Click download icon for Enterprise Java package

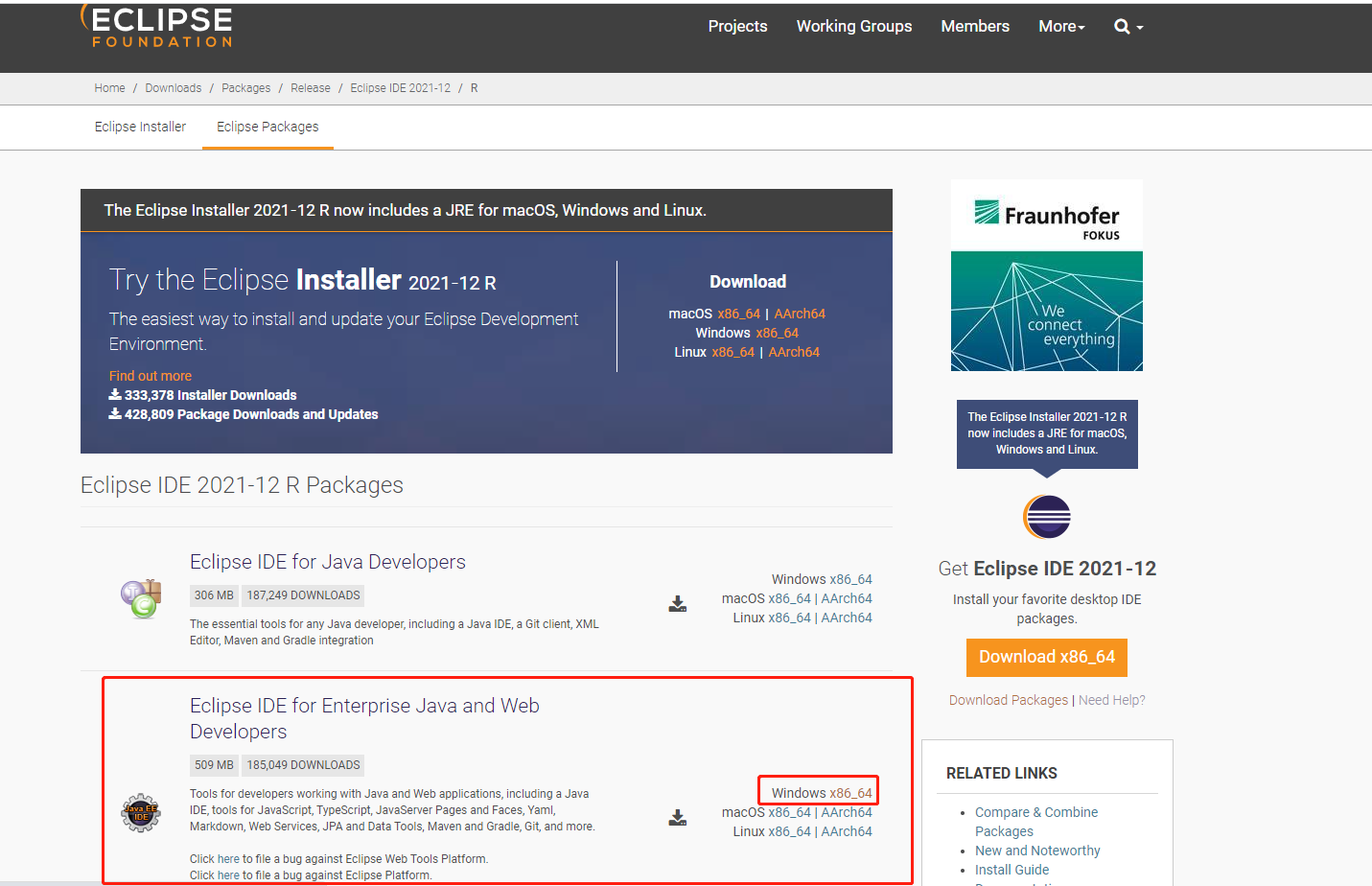678,818
